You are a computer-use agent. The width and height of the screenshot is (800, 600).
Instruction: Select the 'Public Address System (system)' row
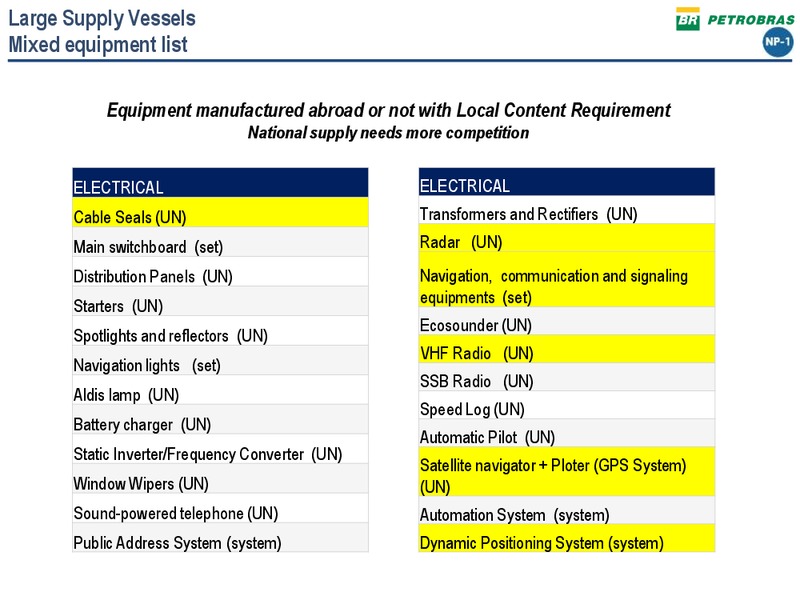point(220,538)
